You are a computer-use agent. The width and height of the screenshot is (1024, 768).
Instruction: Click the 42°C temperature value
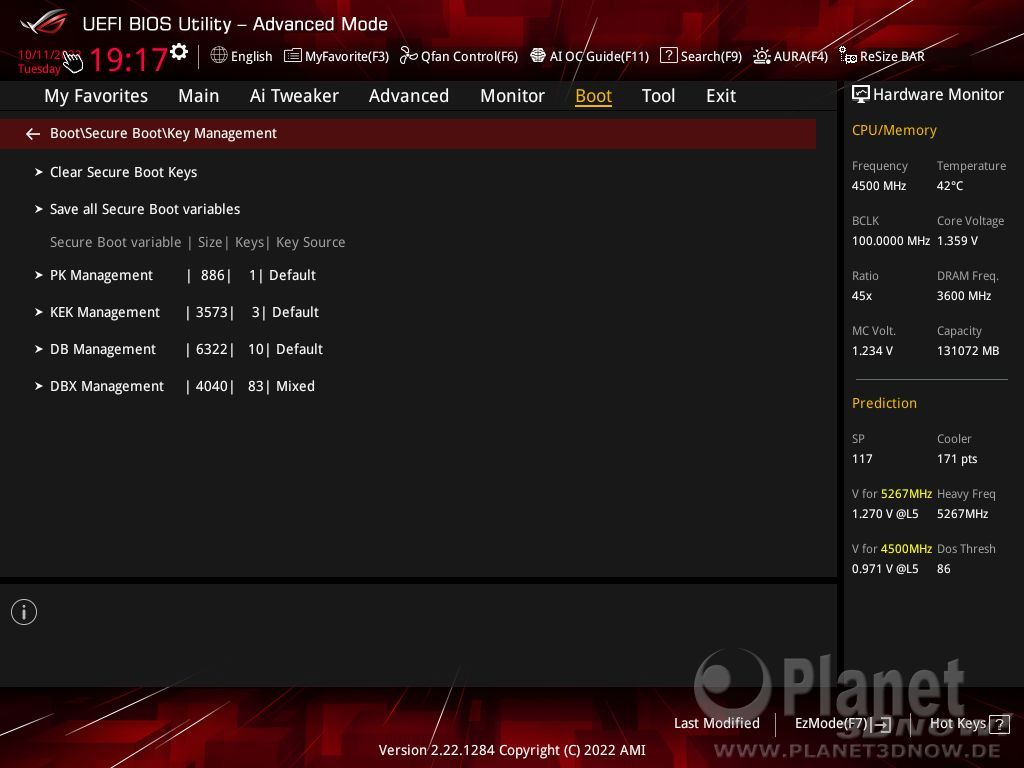tap(950, 186)
